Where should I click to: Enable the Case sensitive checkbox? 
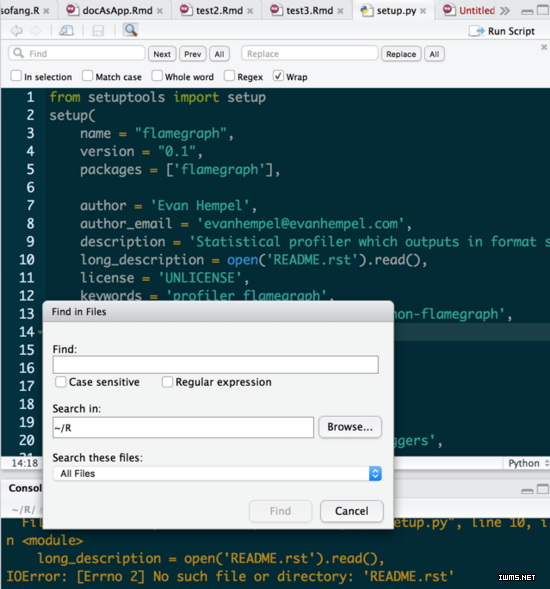60,382
